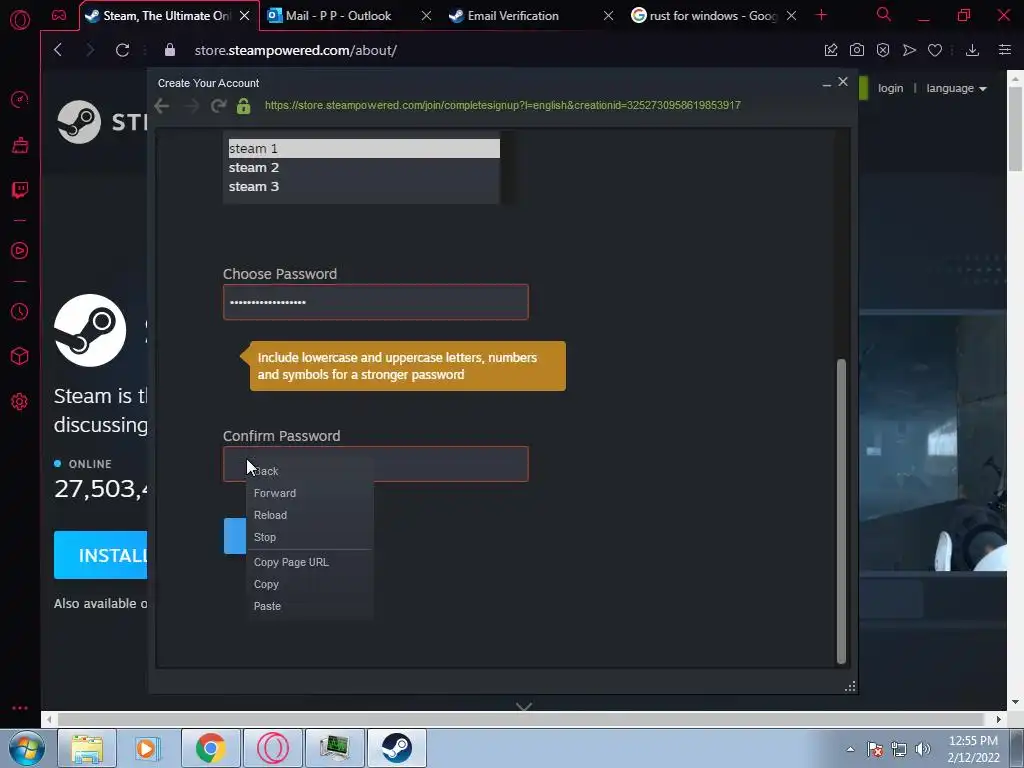Reload the Opera browser page
The height and width of the screenshot is (768, 1024).
[x=122, y=50]
